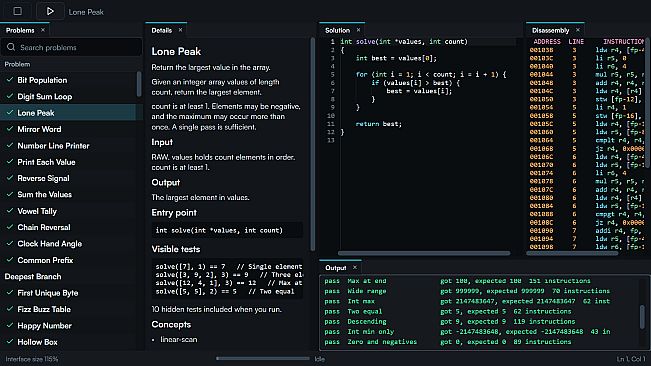Click the ADDRESS column header

(546, 41)
